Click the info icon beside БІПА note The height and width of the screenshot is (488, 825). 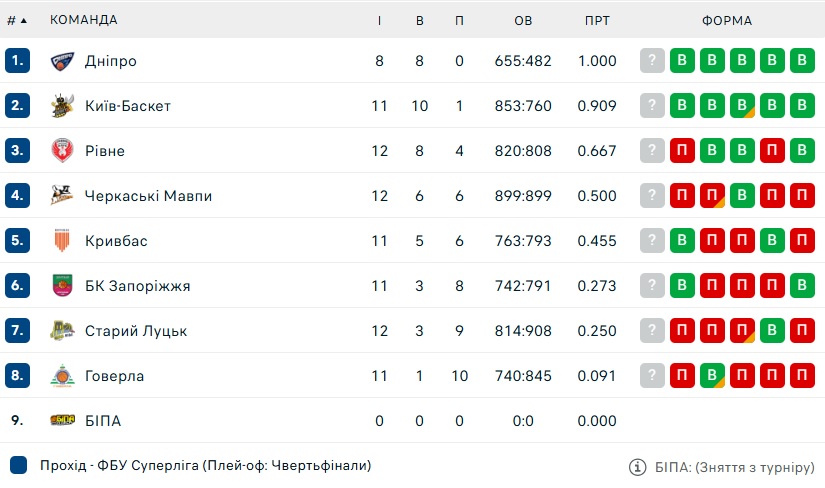(x=637, y=467)
